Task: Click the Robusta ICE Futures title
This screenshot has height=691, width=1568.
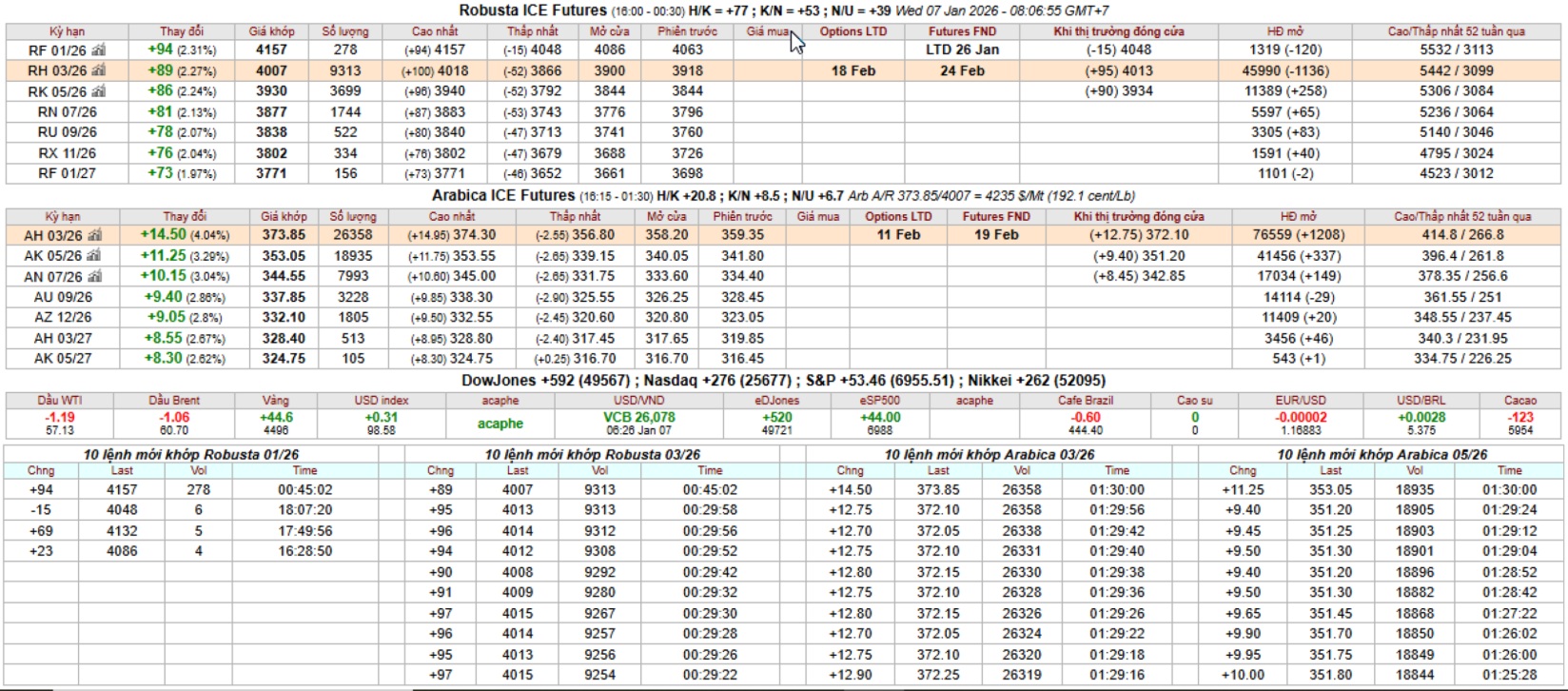Action: coord(532,10)
